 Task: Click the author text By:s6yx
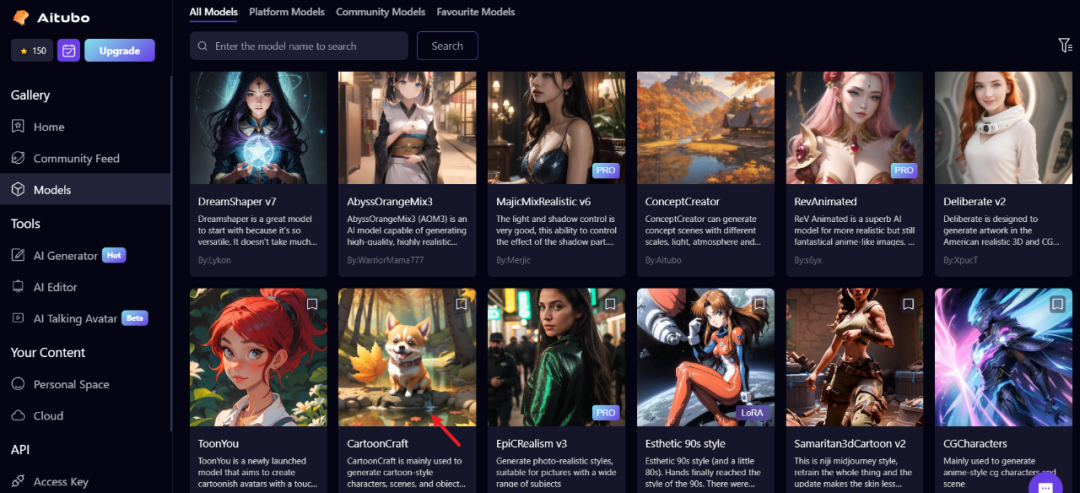(807, 261)
